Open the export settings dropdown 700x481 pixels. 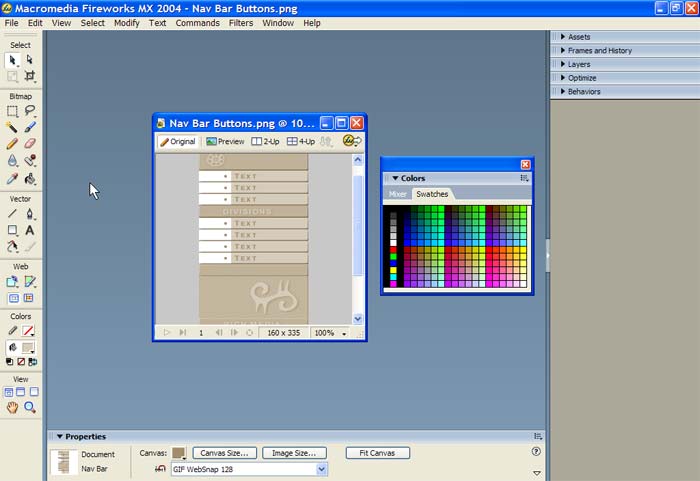pyautogui.click(x=321, y=469)
